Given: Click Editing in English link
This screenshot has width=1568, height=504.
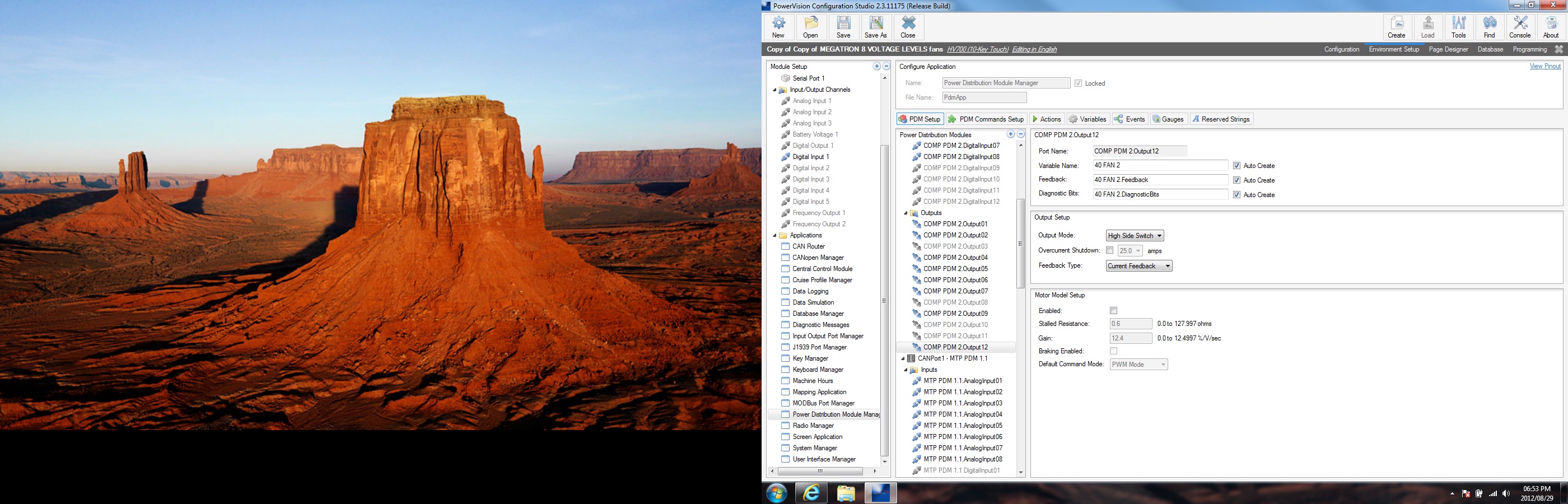Looking at the screenshot, I should click(x=1034, y=49).
